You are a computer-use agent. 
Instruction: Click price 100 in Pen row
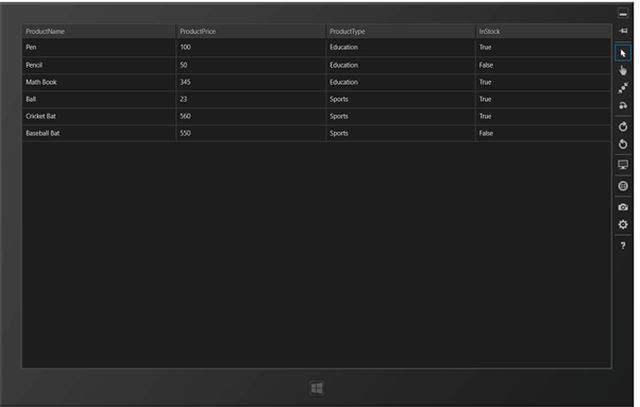point(251,47)
